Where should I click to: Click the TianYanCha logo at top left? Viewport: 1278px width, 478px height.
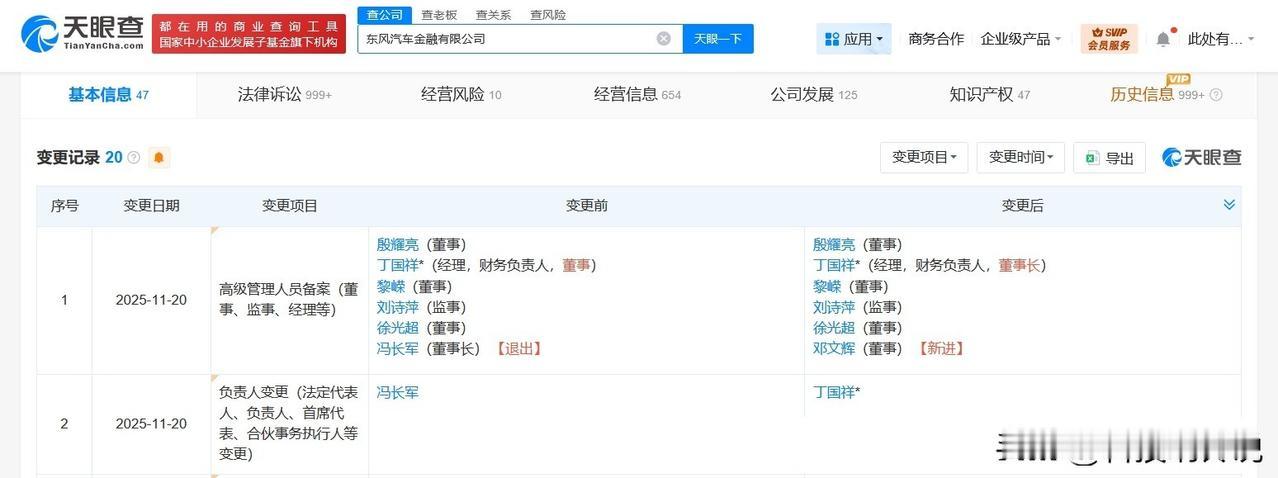click(x=83, y=33)
